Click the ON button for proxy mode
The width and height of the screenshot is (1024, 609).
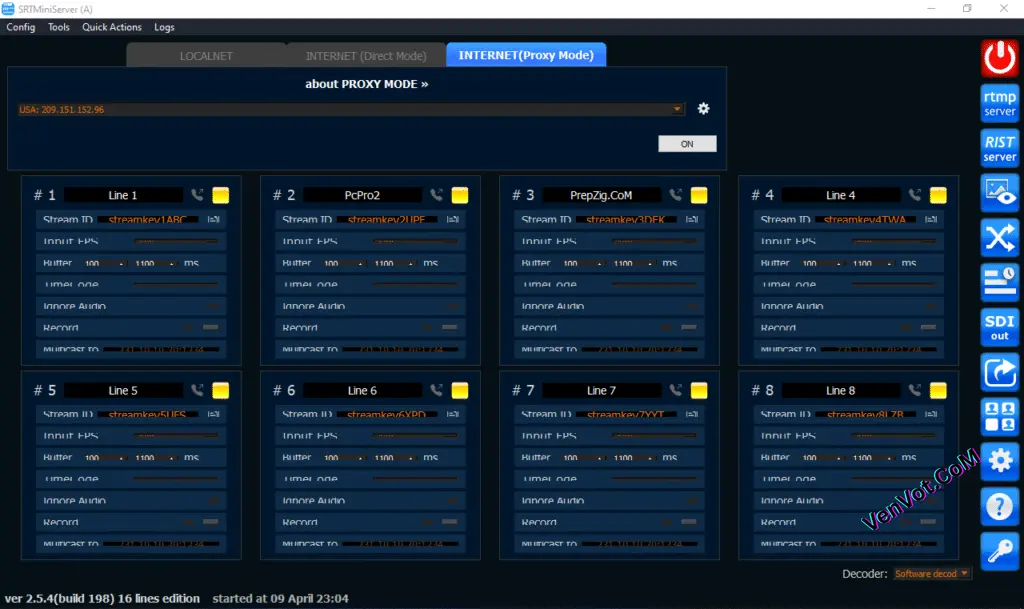click(687, 143)
